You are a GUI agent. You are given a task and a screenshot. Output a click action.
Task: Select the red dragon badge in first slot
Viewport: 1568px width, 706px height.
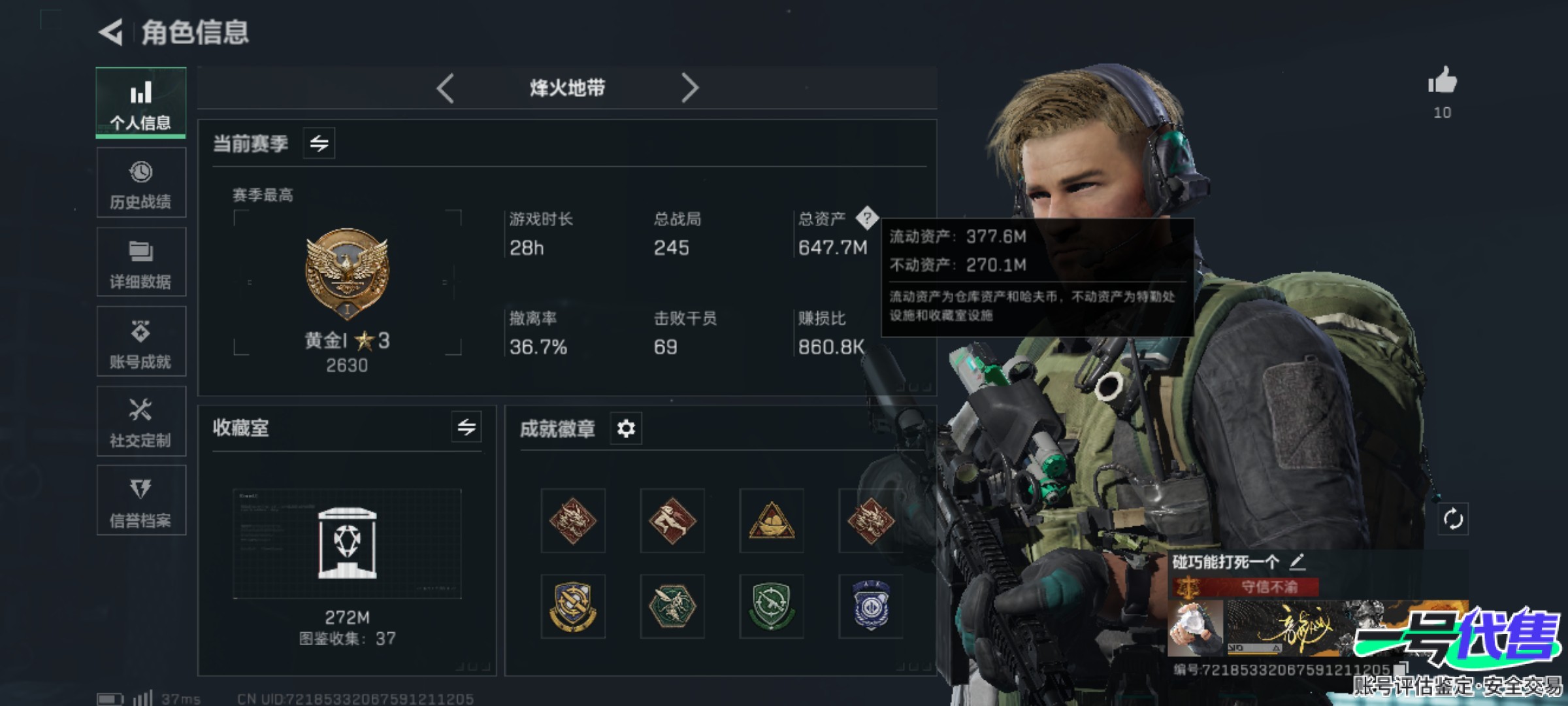click(x=573, y=520)
